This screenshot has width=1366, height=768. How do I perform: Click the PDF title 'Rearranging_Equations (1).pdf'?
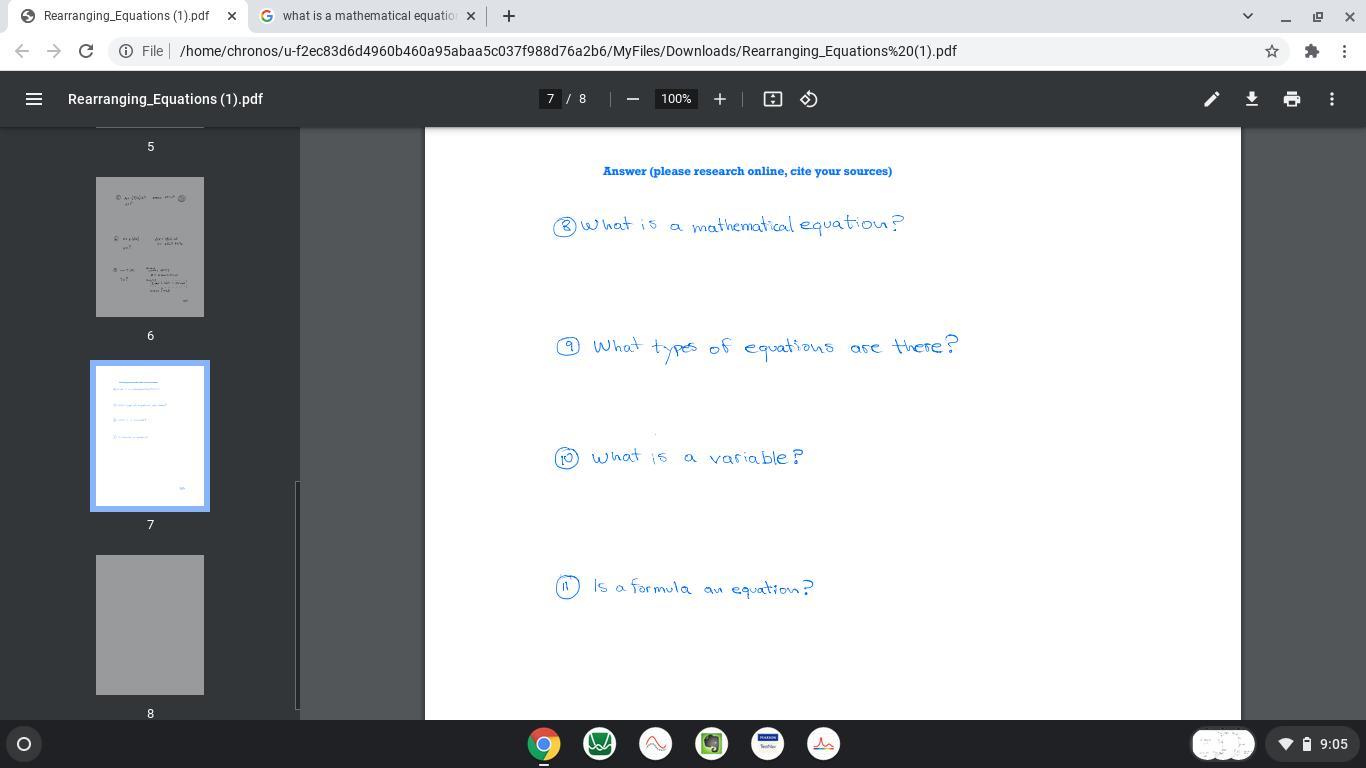[x=166, y=99]
